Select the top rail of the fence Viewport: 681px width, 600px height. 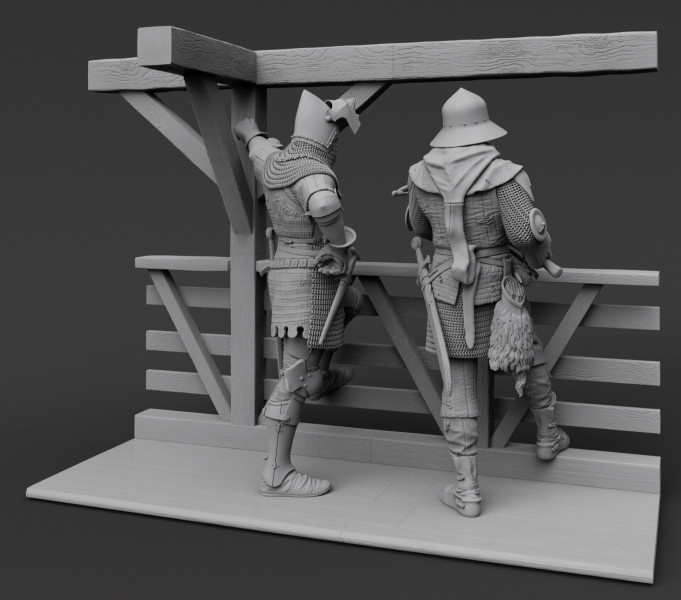click(x=600, y=276)
